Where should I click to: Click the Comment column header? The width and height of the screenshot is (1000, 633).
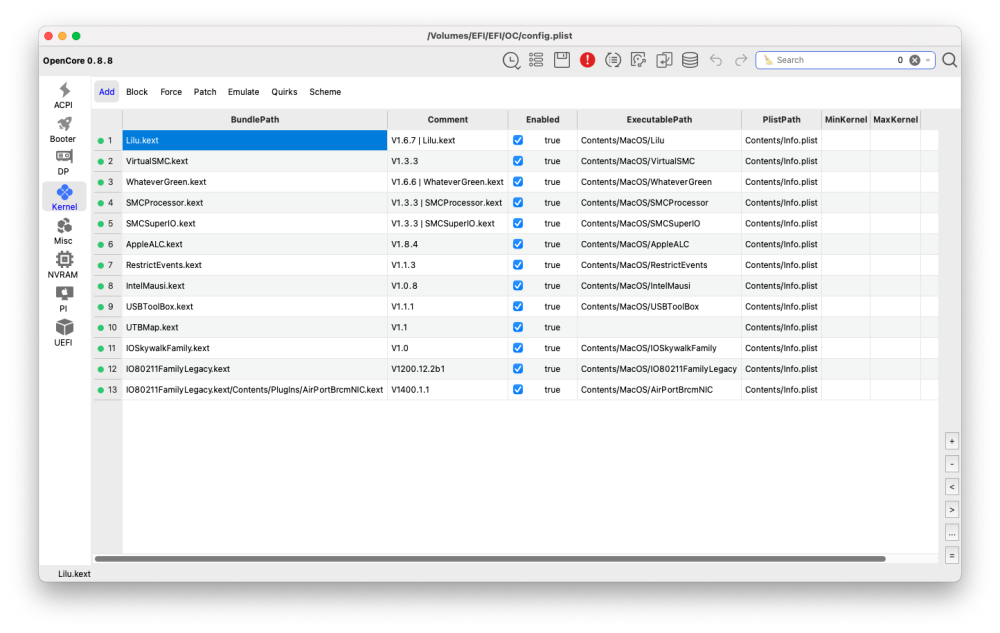click(447, 119)
